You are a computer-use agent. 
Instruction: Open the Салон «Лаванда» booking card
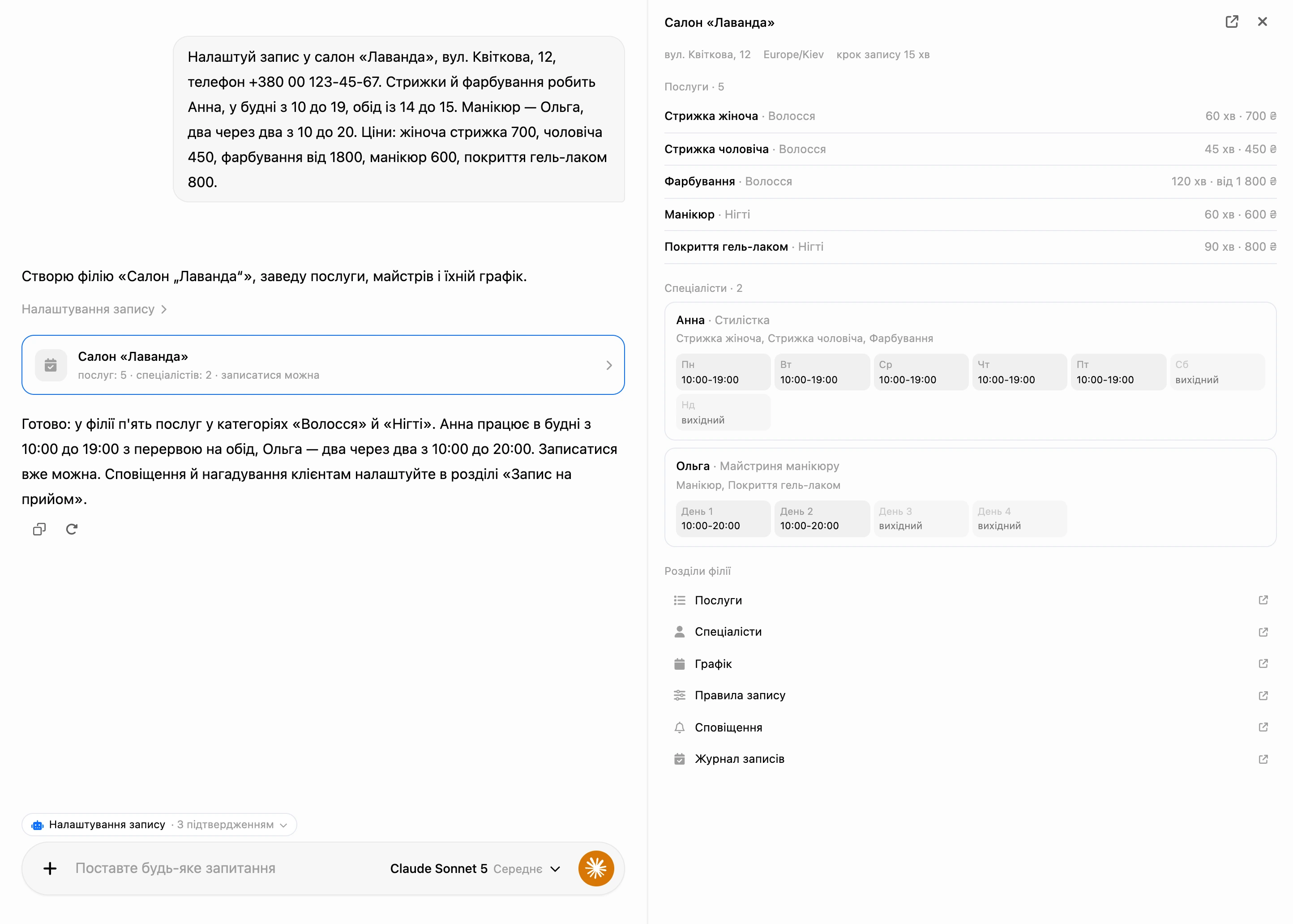click(x=323, y=365)
